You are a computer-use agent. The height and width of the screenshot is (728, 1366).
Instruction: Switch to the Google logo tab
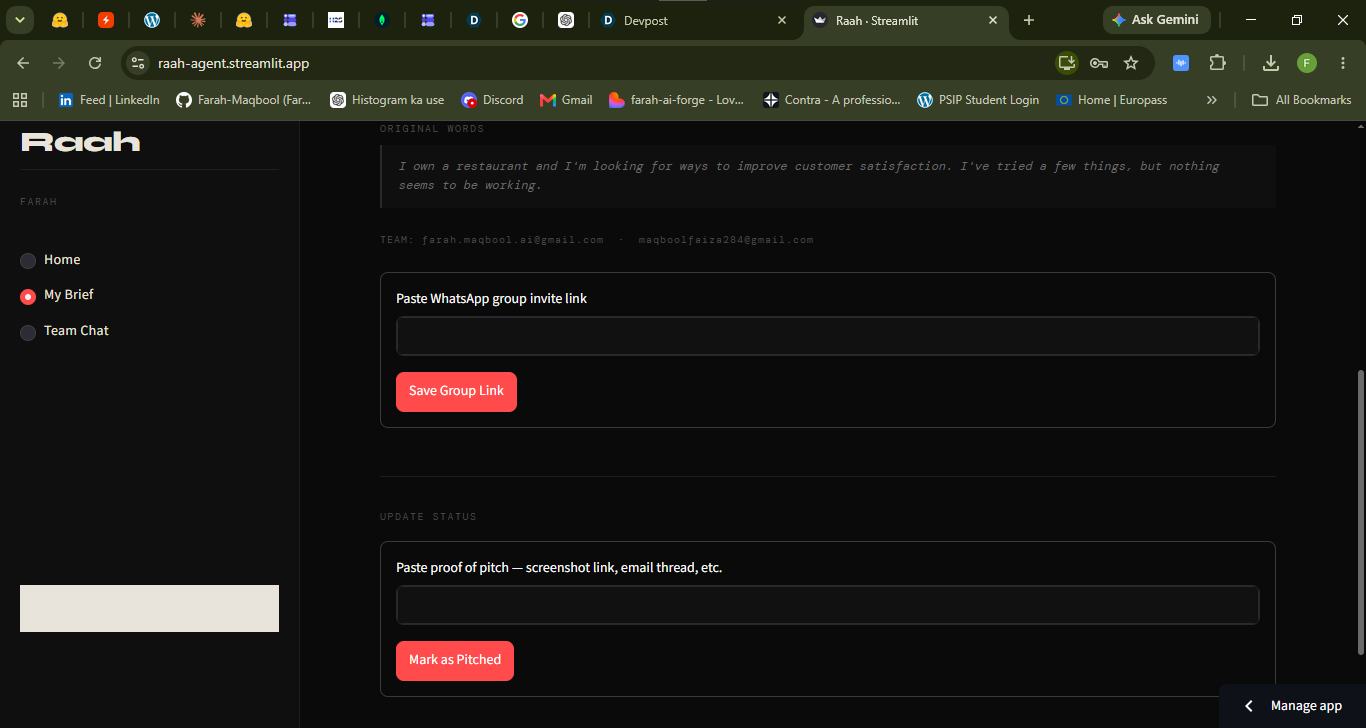[x=520, y=20]
